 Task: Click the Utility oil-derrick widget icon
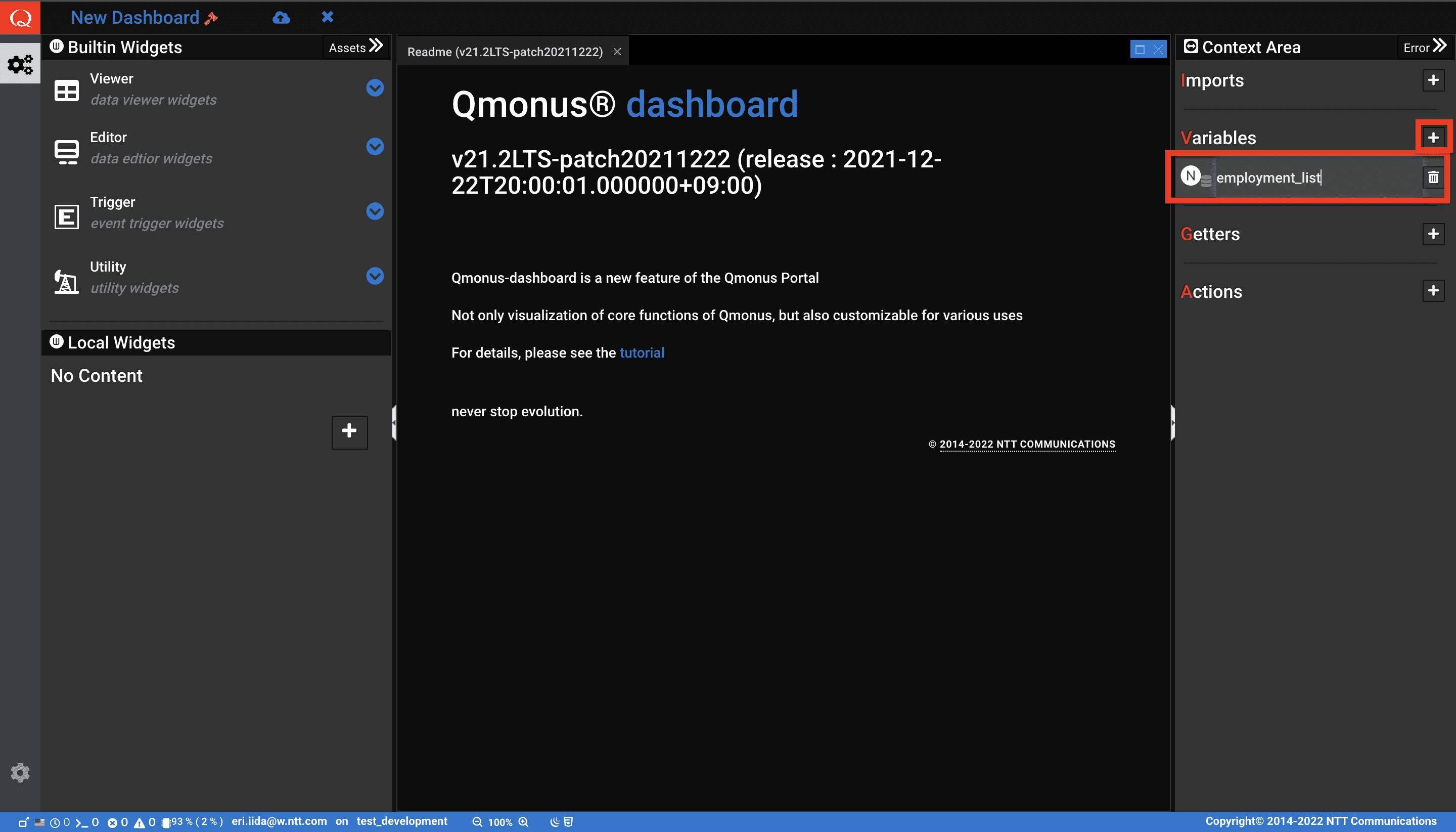67,281
